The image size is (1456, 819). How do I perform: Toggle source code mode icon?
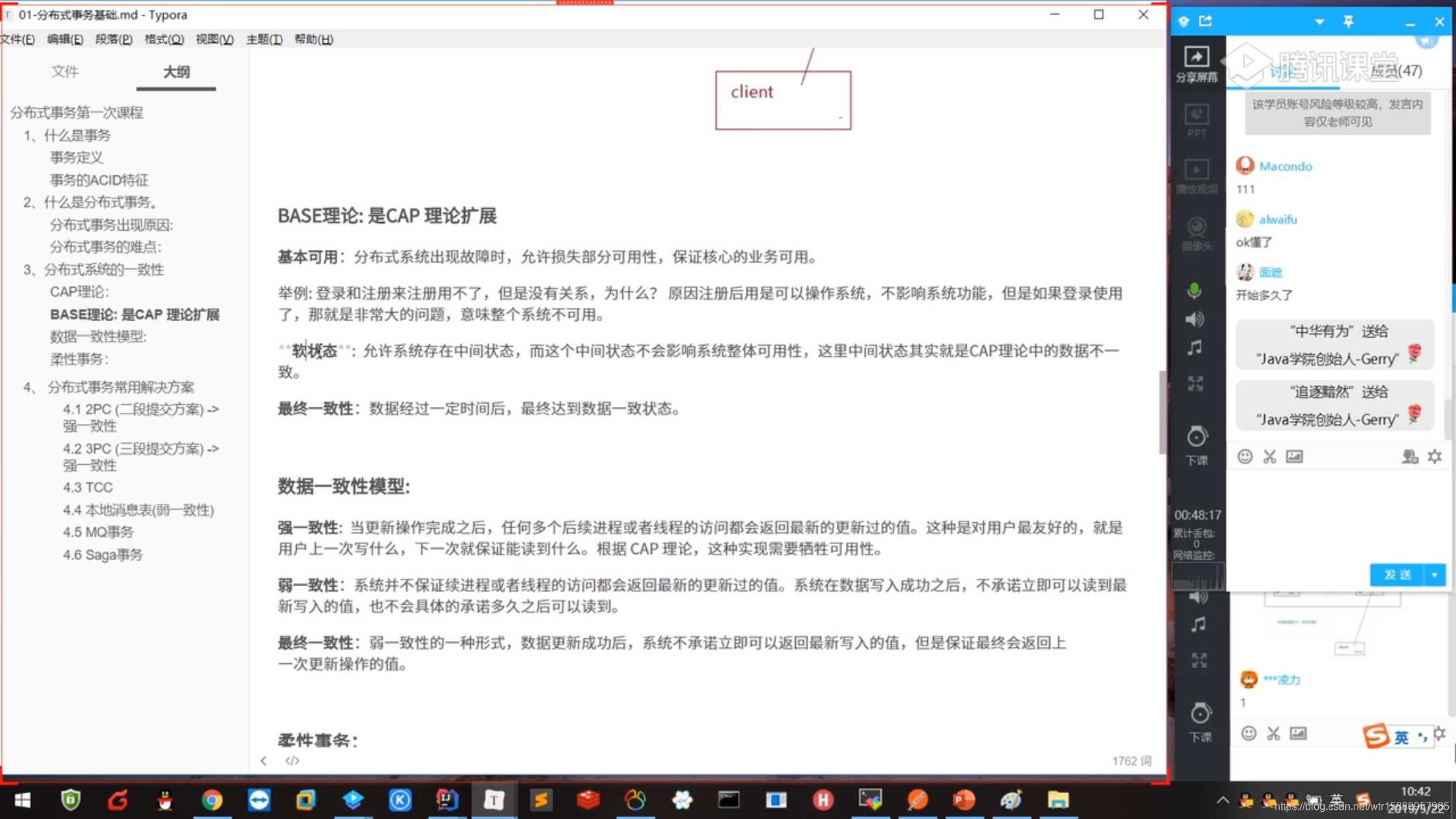(292, 761)
